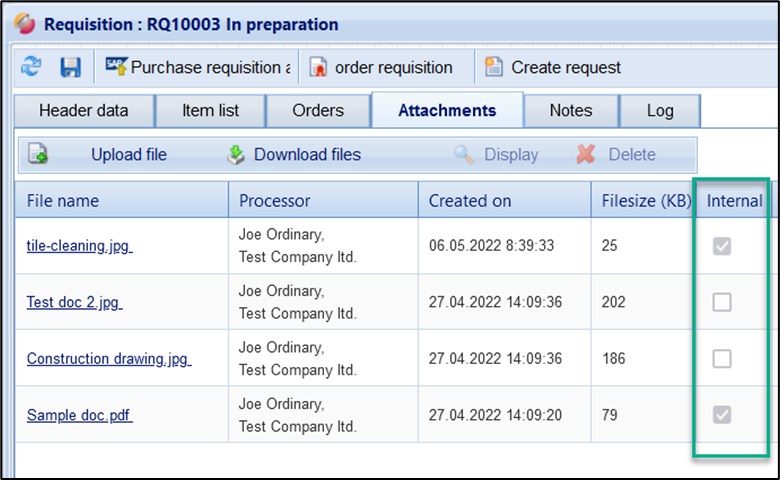780x480 pixels.
Task: Open the Log tab
Action: pos(659,111)
